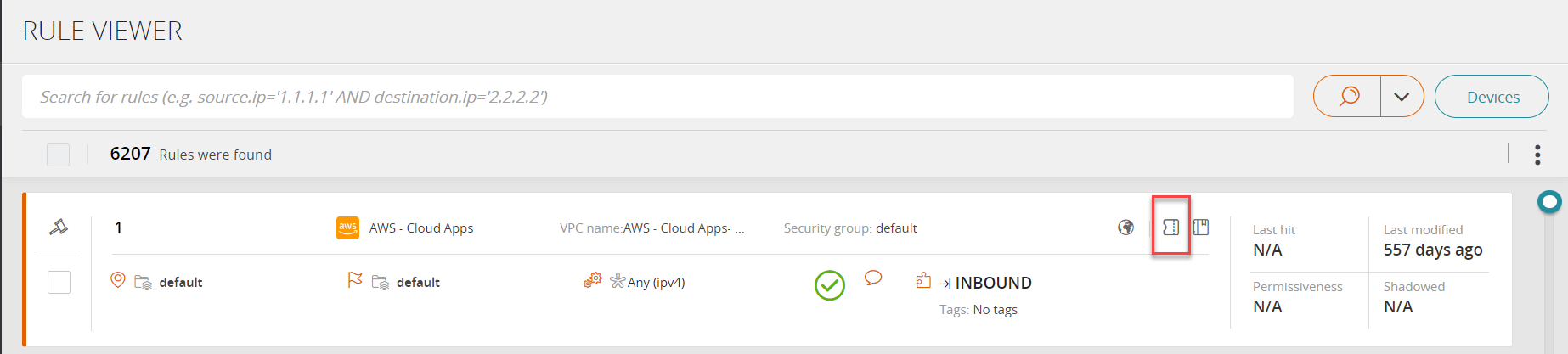Click the Devices button
Screen dimensions: 1568x354
pos(1492,97)
